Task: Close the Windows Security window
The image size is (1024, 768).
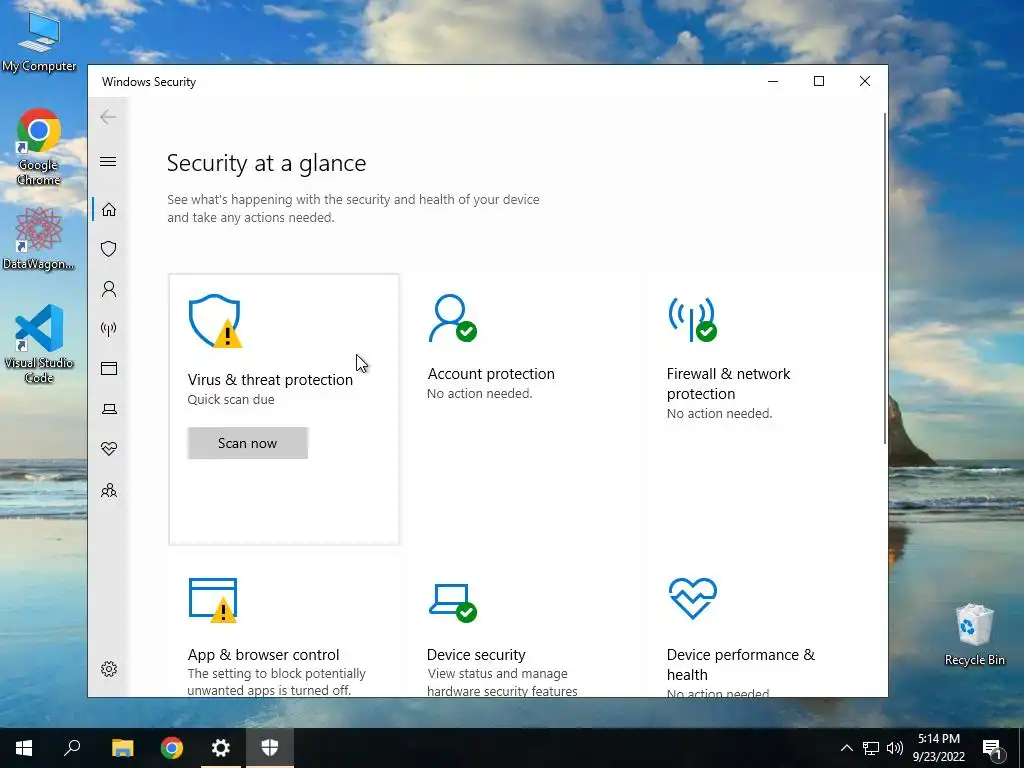Action: [865, 81]
